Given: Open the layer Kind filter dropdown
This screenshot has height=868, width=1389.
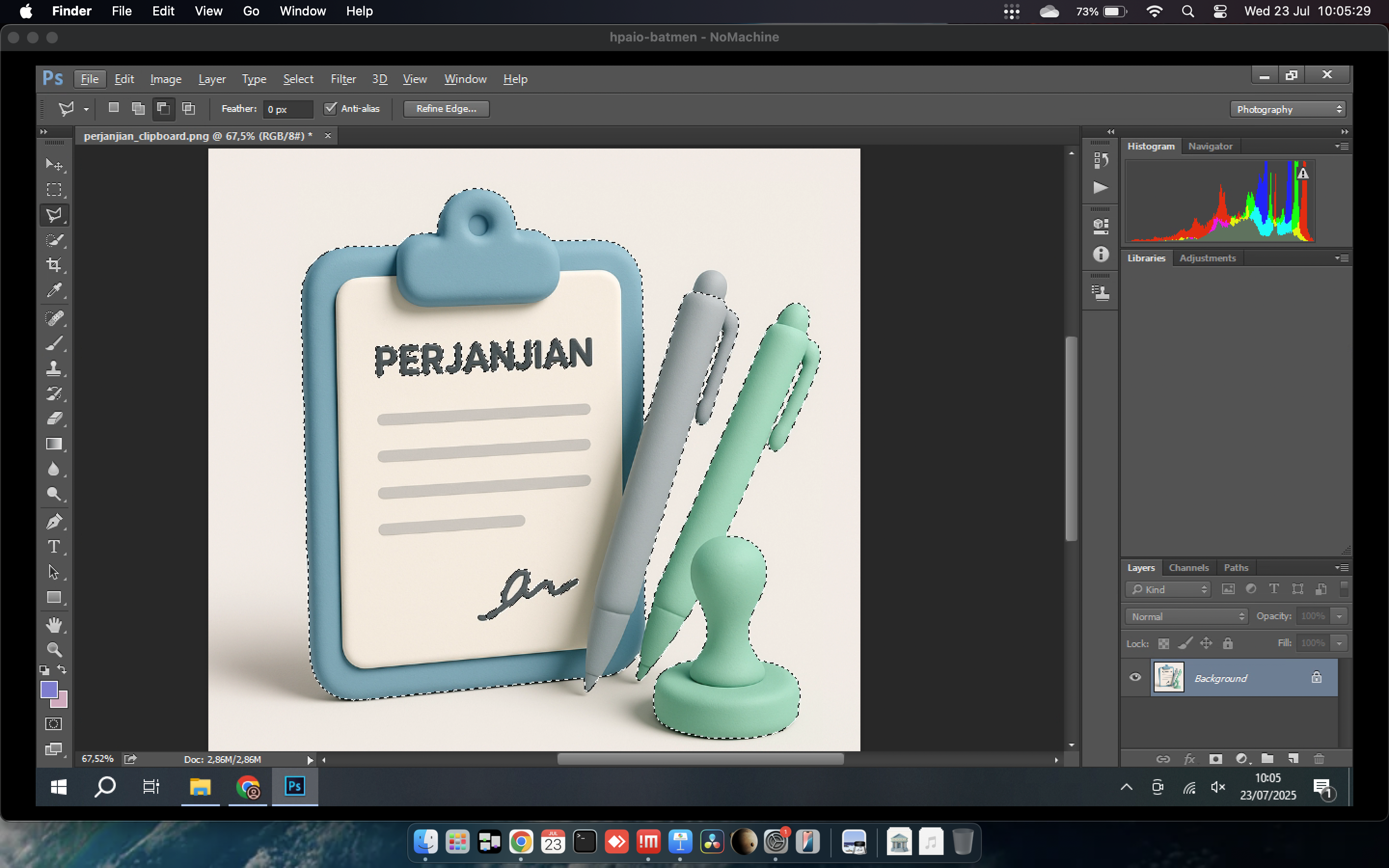Looking at the screenshot, I should (x=1168, y=590).
